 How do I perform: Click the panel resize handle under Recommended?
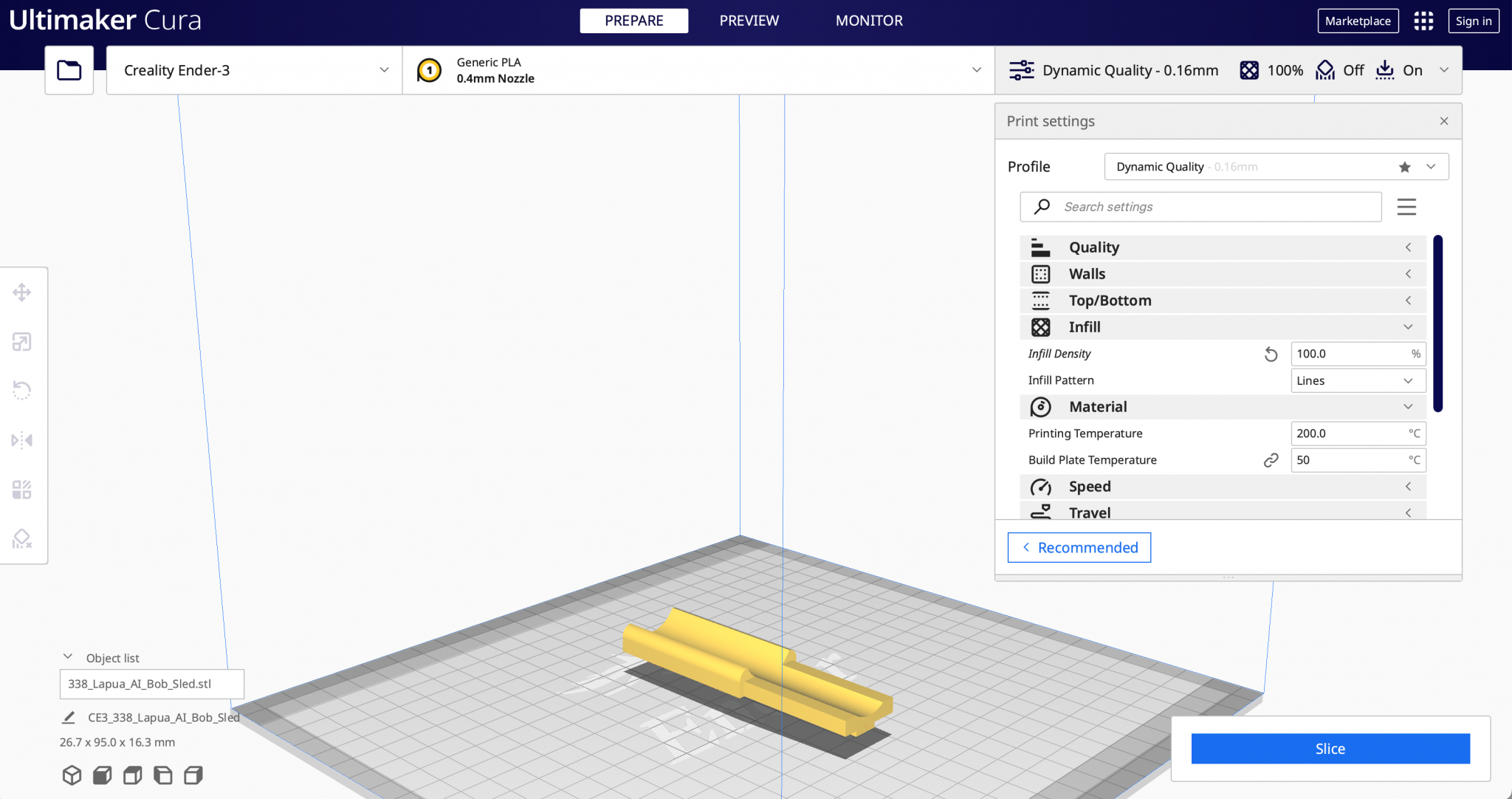(x=1228, y=577)
